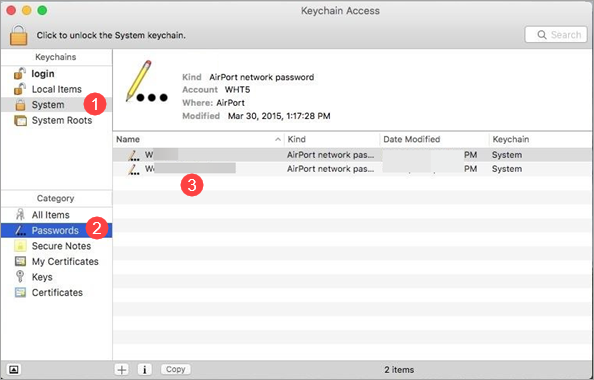The image size is (594, 380).
Task: Click the second row's password pencil icon
Action: [133, 169]
